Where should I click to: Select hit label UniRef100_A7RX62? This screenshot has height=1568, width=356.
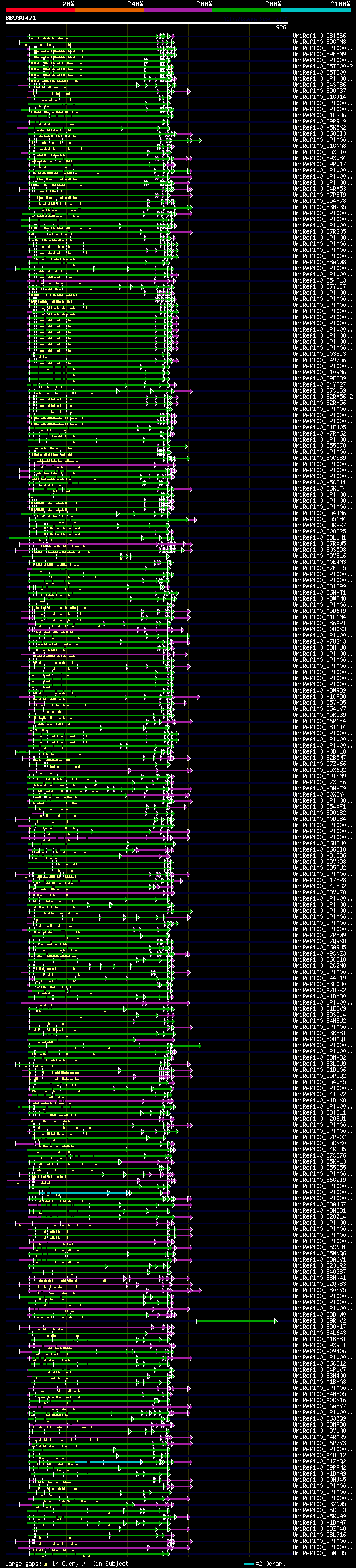[x=319, y=433]
